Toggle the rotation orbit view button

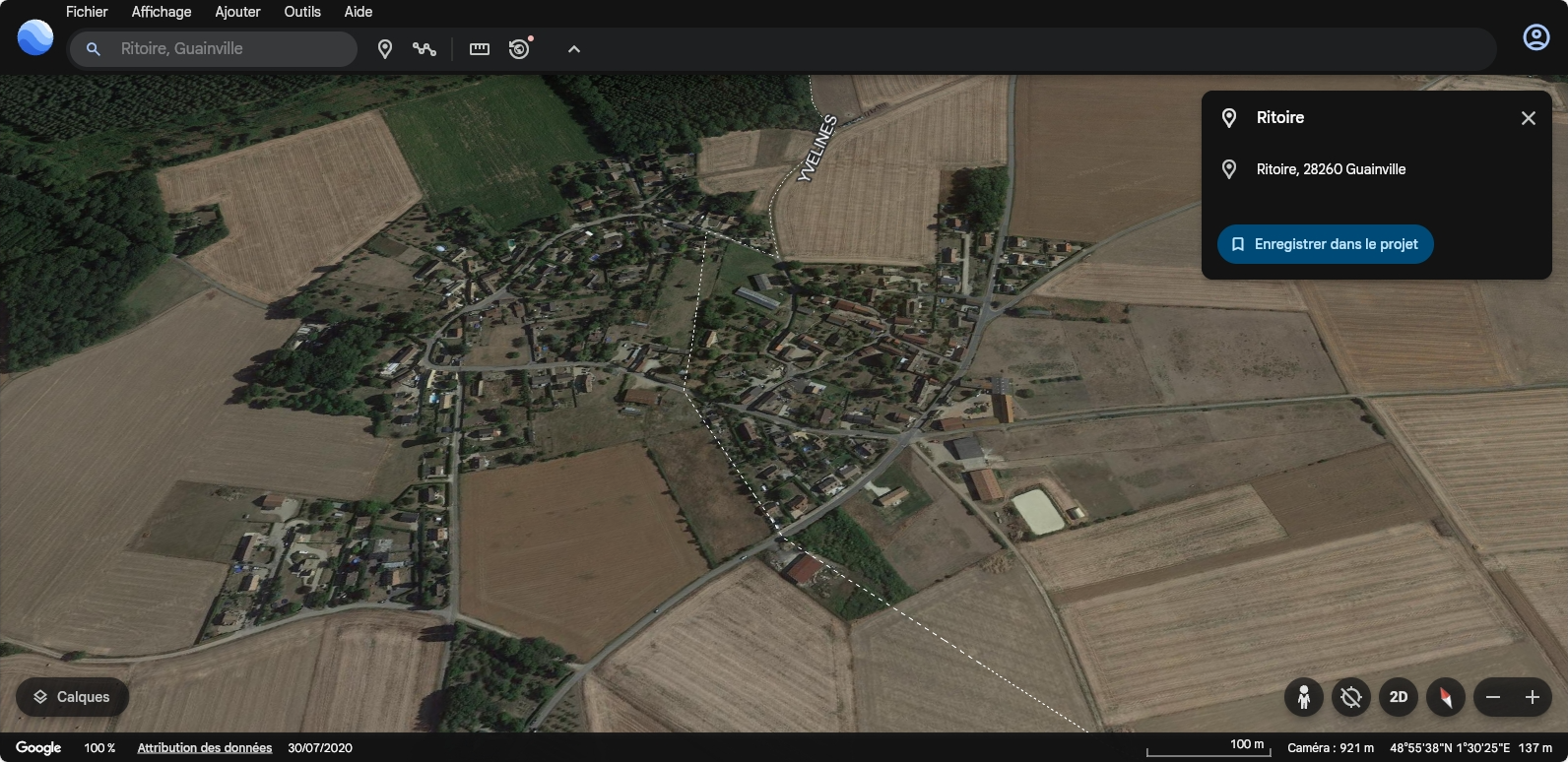tap(1351, 697)
